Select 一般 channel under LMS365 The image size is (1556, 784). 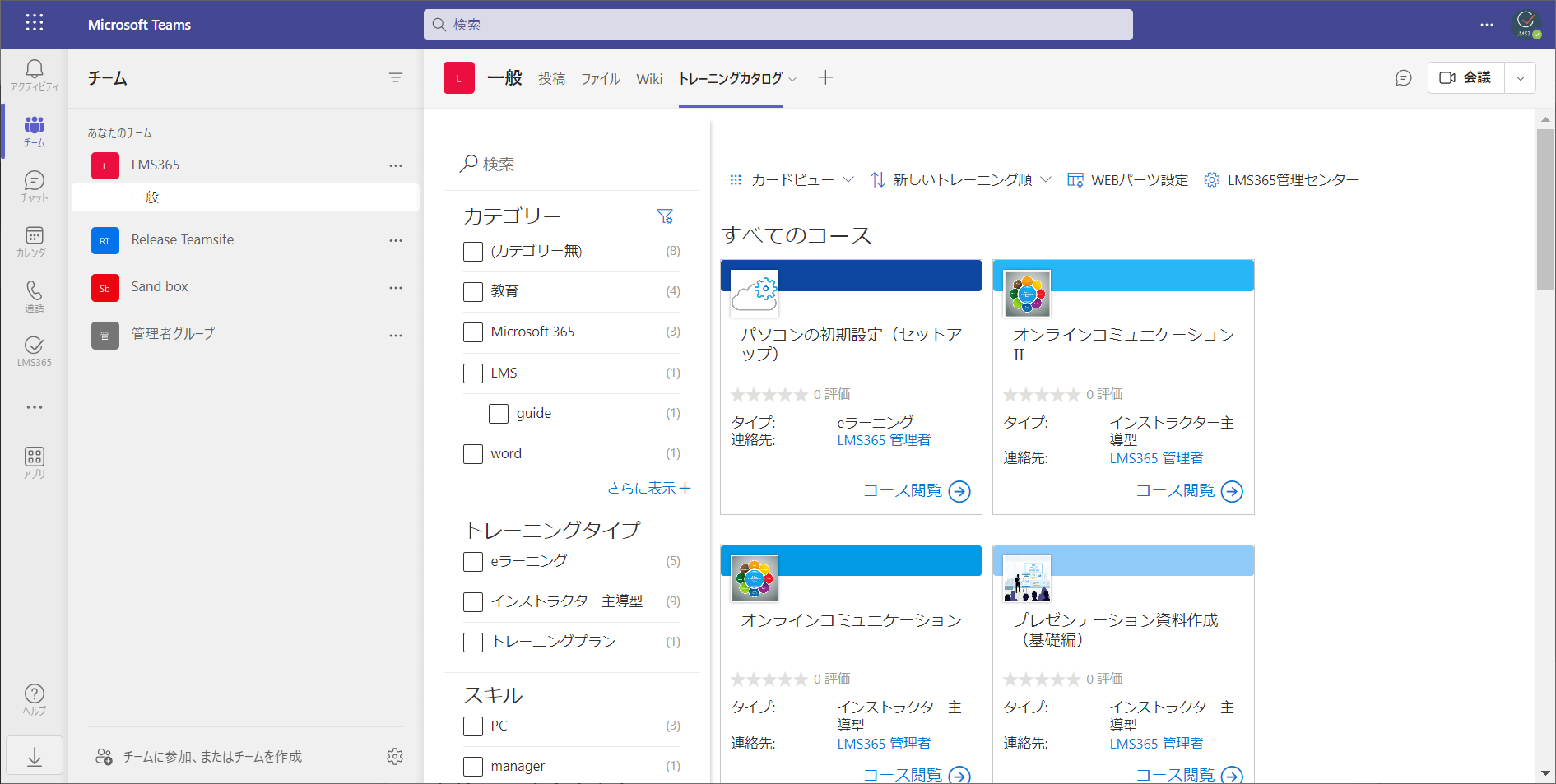[x=245, y=197]
